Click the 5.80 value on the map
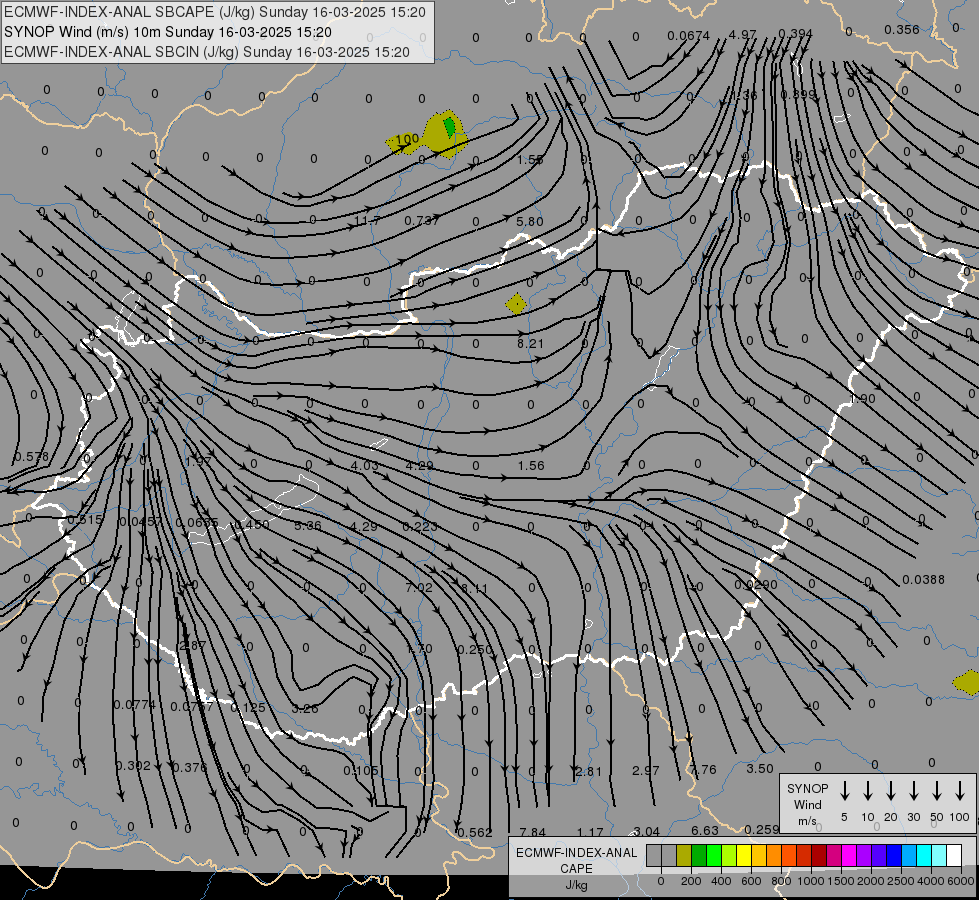The height and width of the screenshot is (900, 979). click(x=530, y=222)
